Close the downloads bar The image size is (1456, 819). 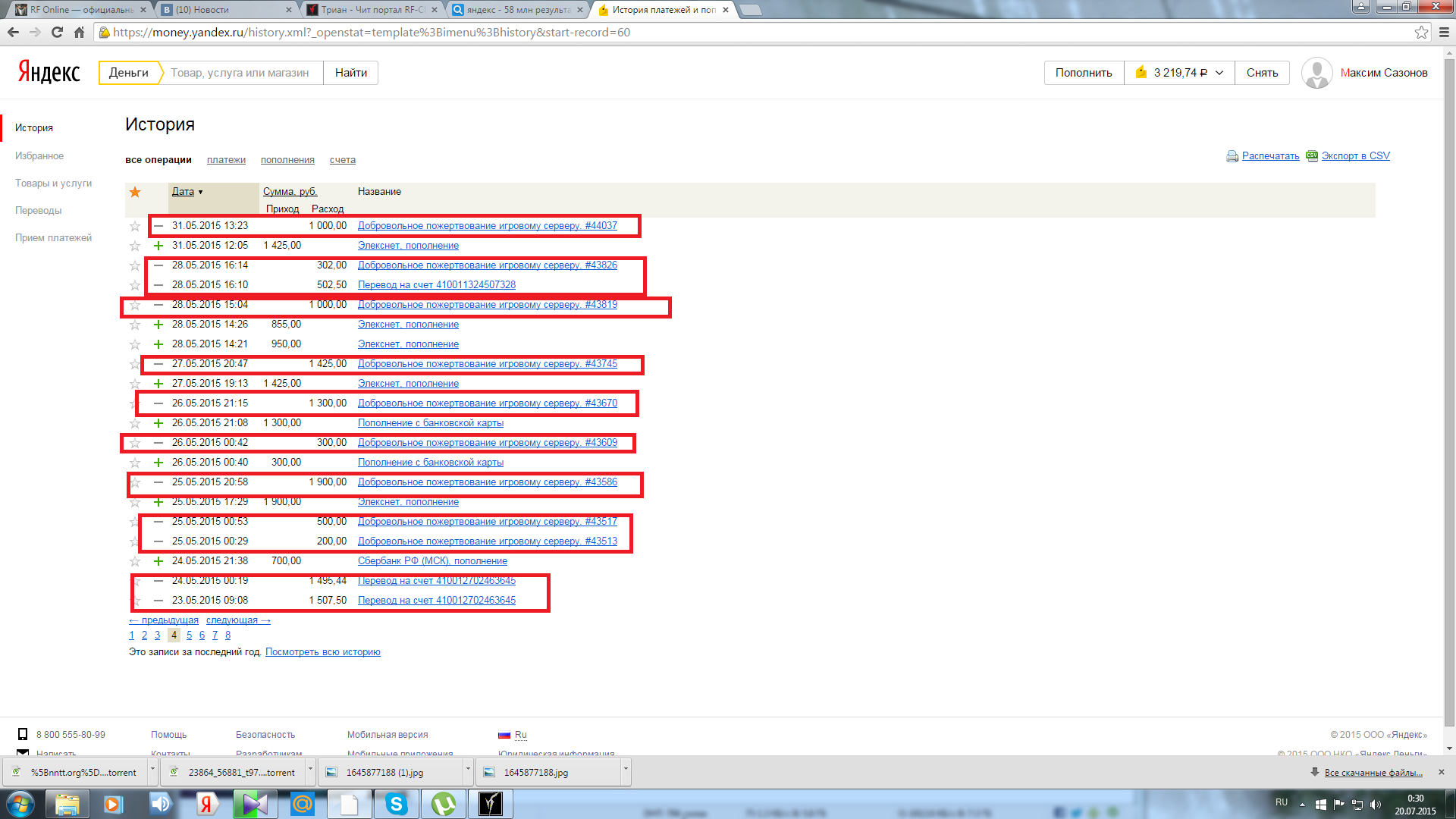[x=1442, y=772]
